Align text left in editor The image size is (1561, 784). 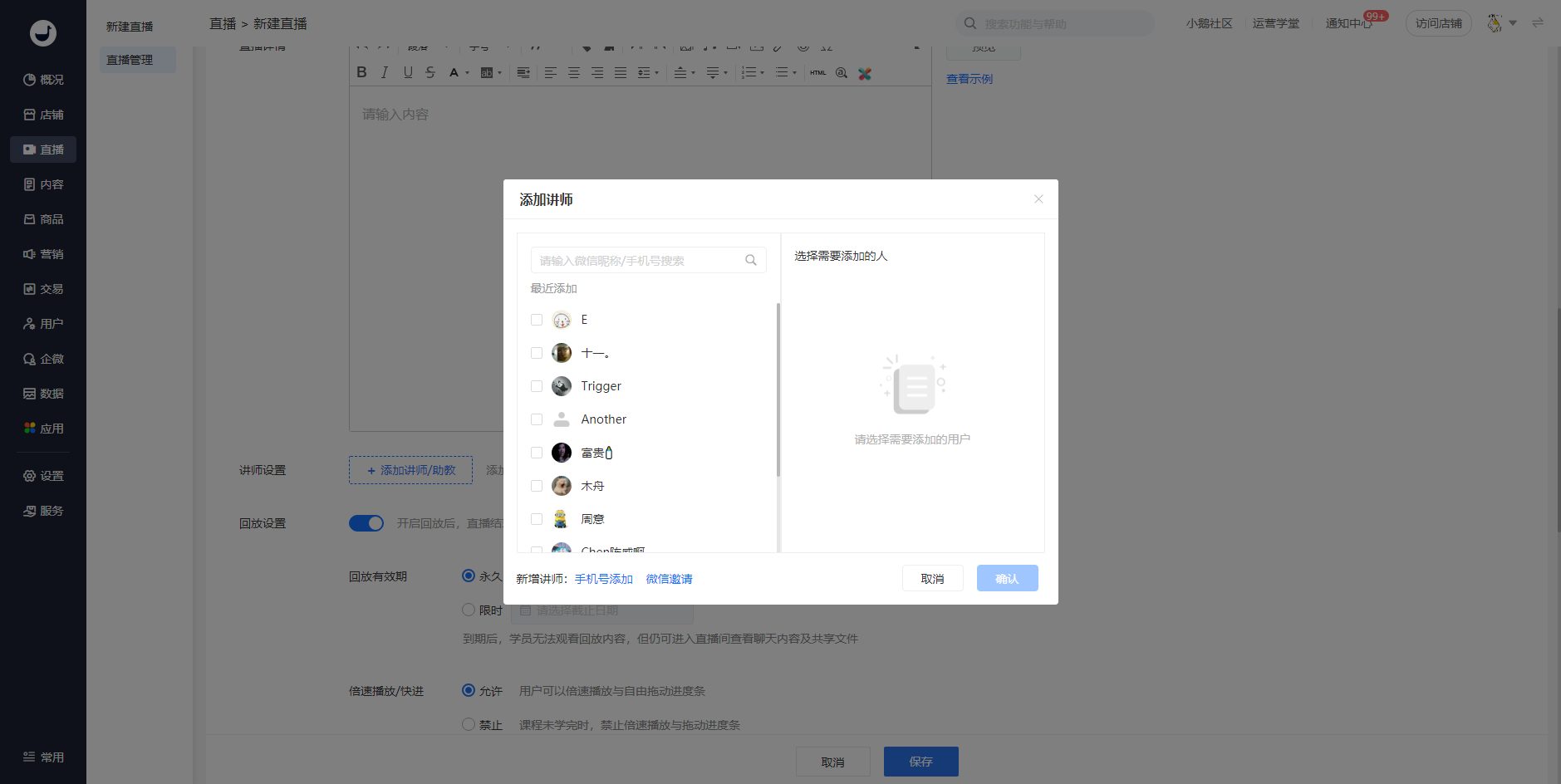pos(551,73)
